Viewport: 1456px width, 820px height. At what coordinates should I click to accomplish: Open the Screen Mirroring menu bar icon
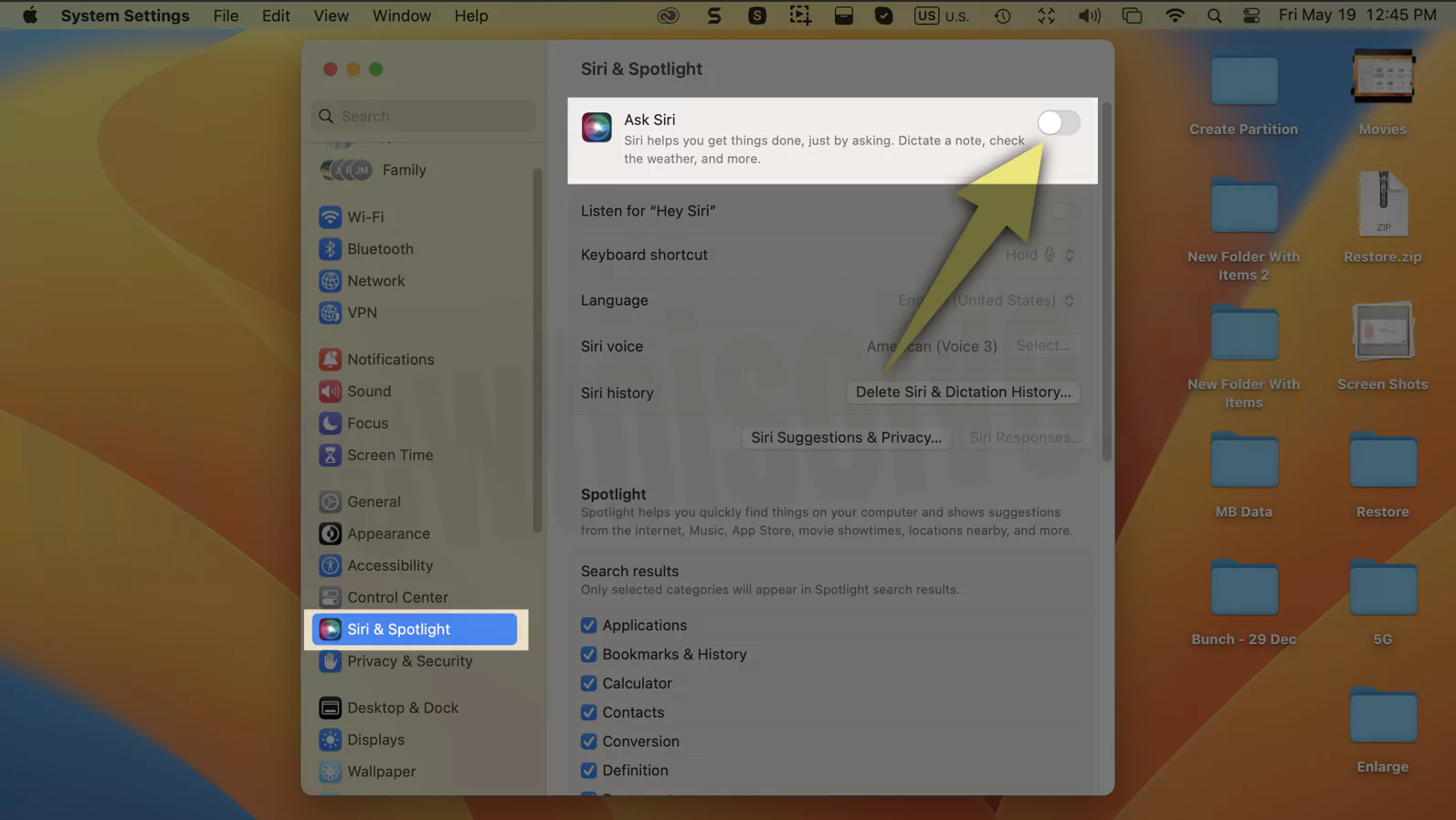click(x=1132, y=16)
